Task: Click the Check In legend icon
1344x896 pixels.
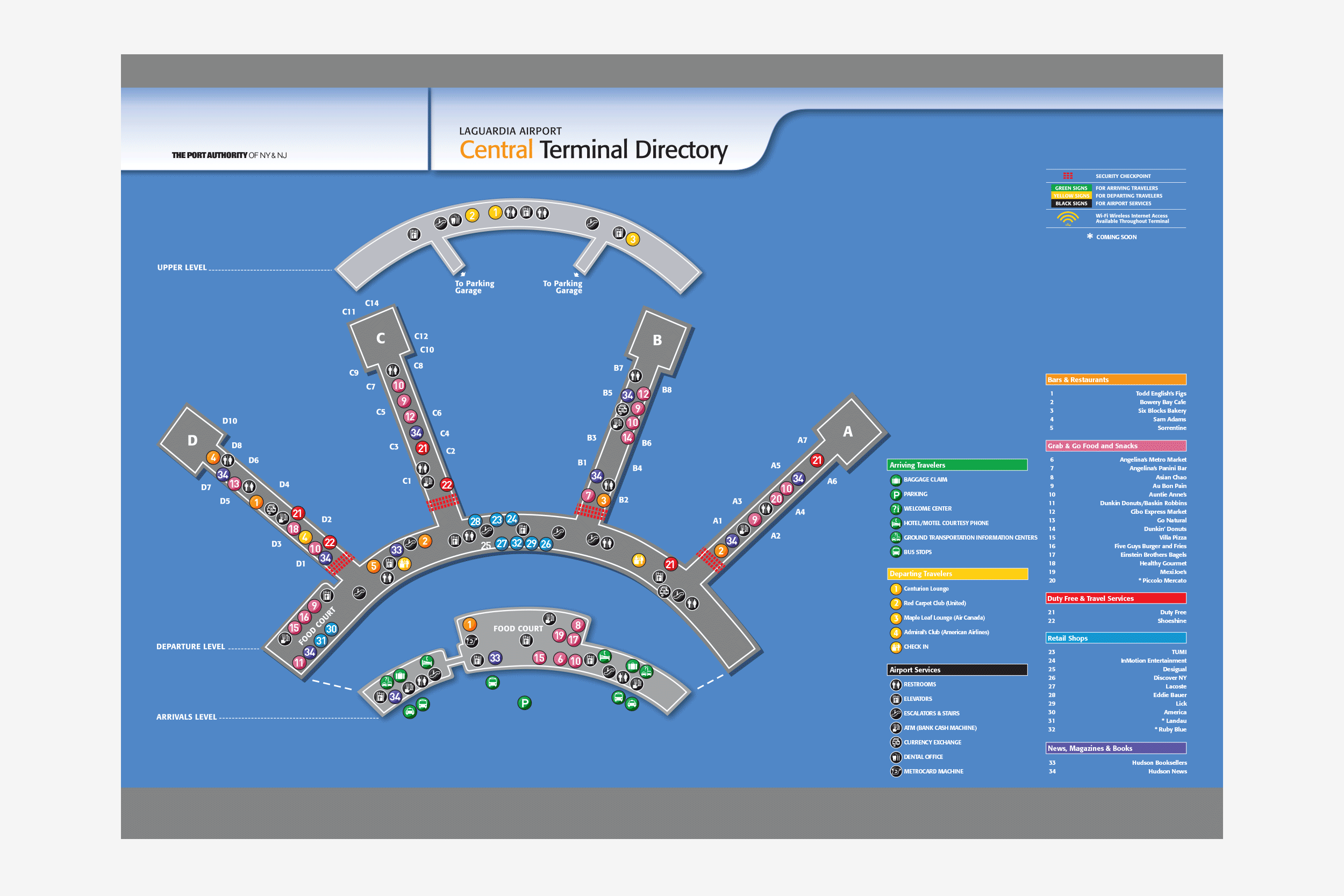Action: 896,647
